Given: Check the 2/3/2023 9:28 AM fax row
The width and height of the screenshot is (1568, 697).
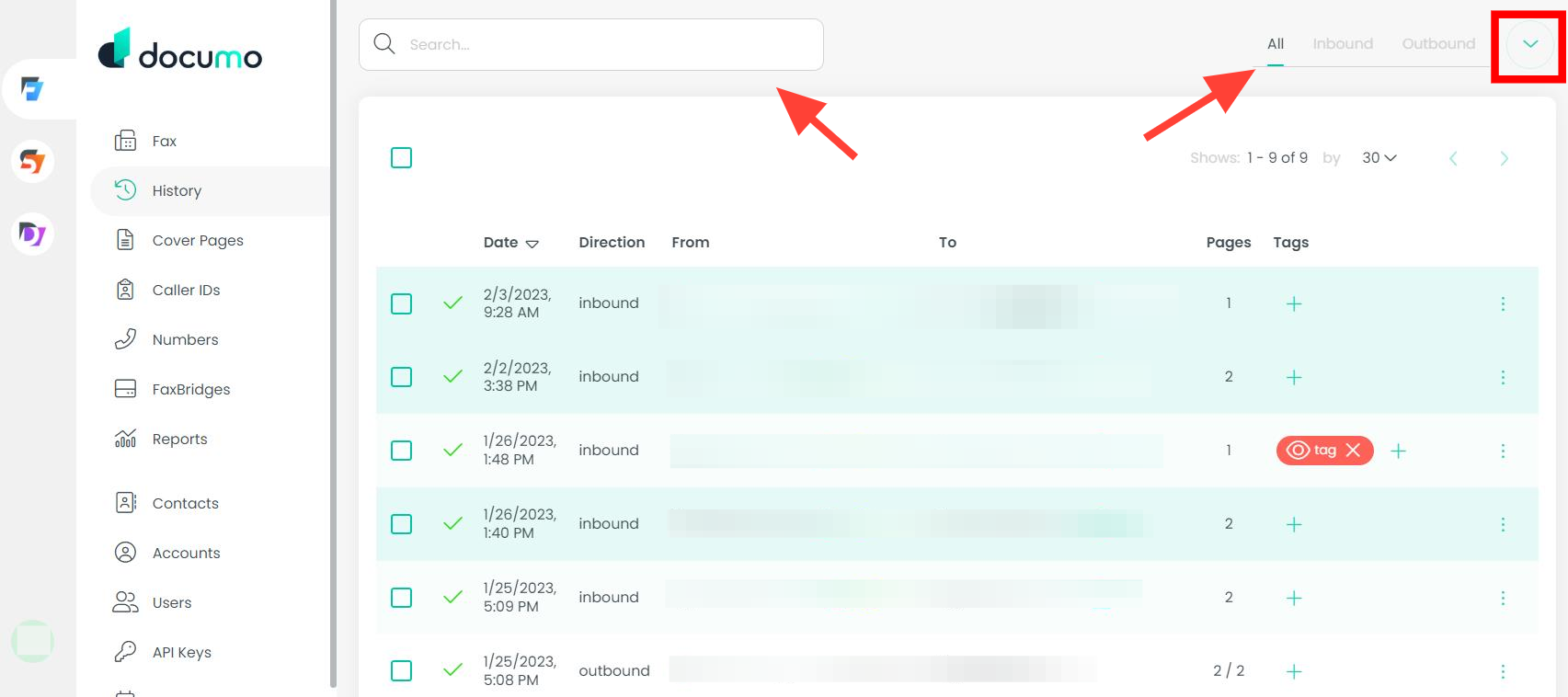Looking at the screenshot, I should tap(401, 303).
